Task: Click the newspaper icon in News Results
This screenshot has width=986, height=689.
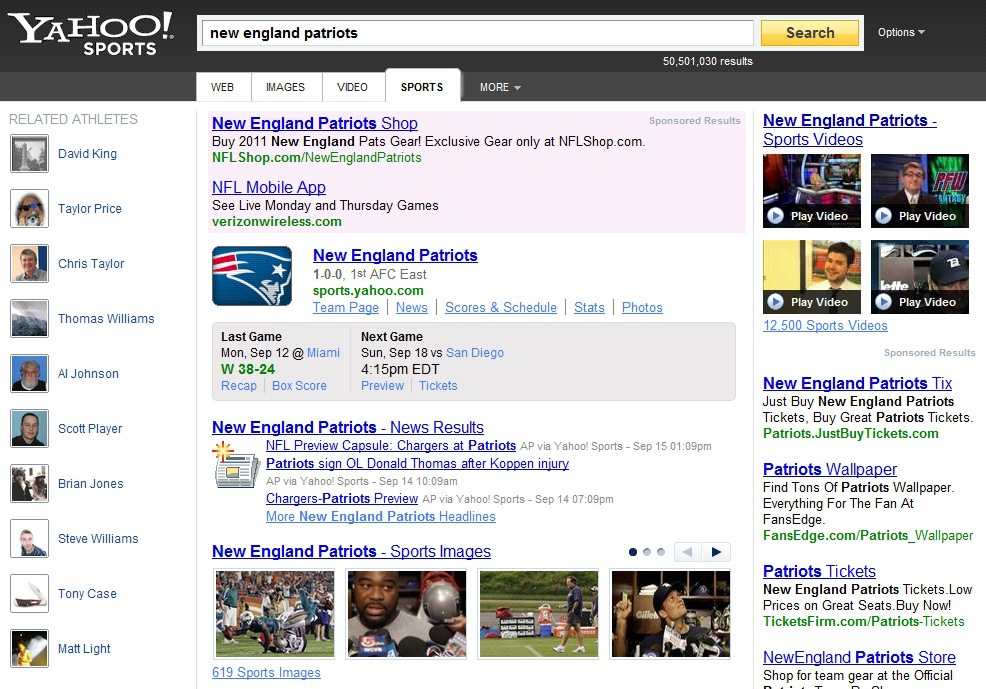Action: (x=236, y=465)
